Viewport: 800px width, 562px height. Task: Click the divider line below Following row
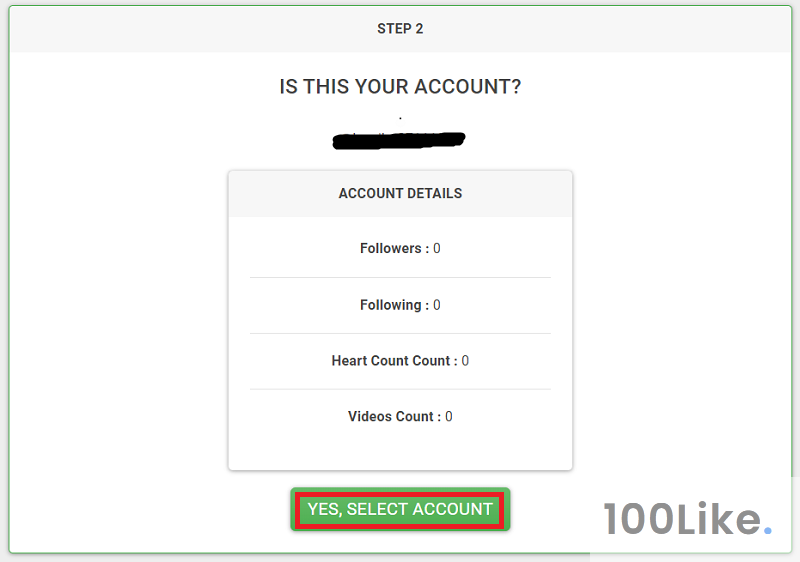pos(400,333)
